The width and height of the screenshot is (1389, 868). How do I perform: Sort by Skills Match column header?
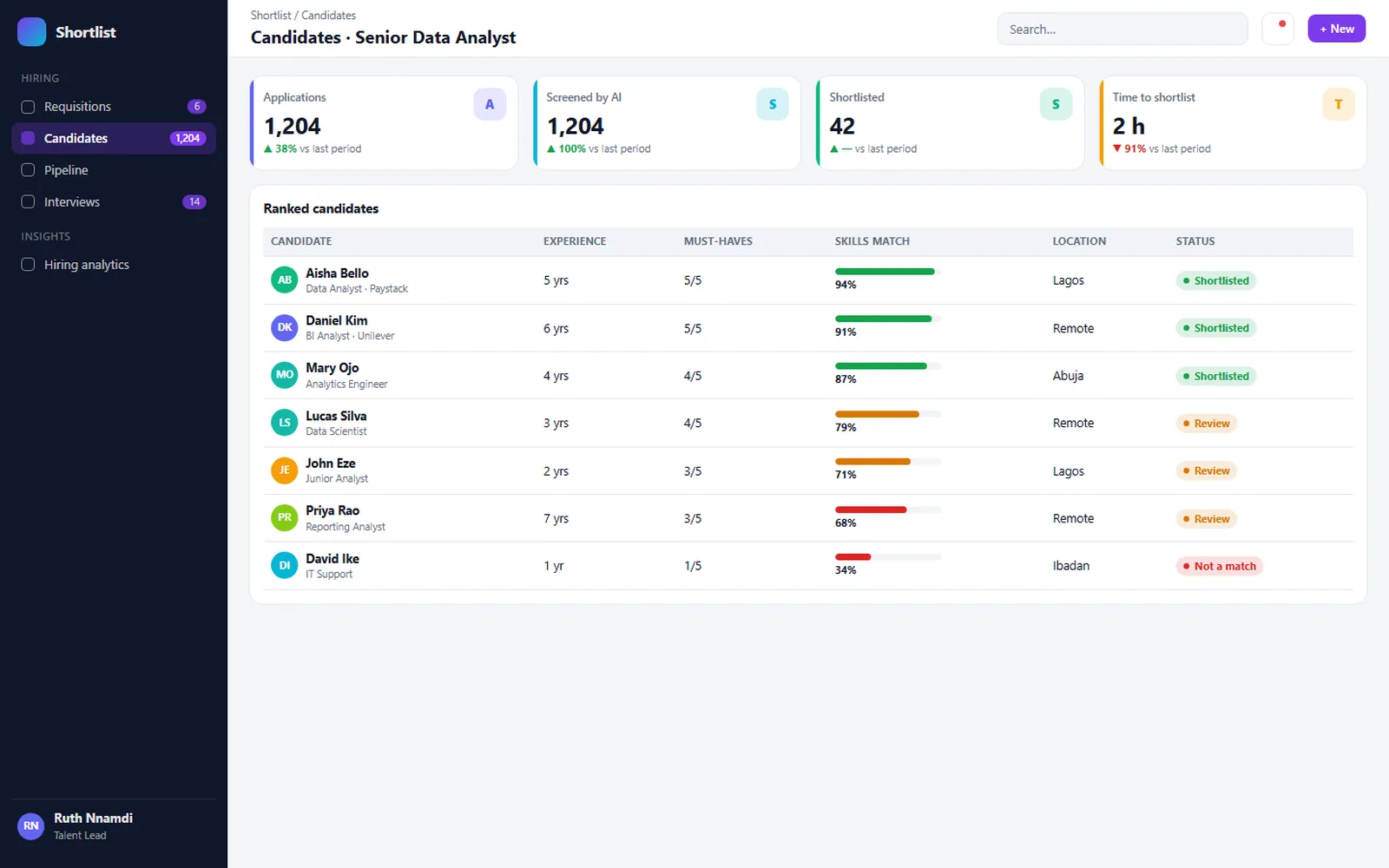pos(872,241)
